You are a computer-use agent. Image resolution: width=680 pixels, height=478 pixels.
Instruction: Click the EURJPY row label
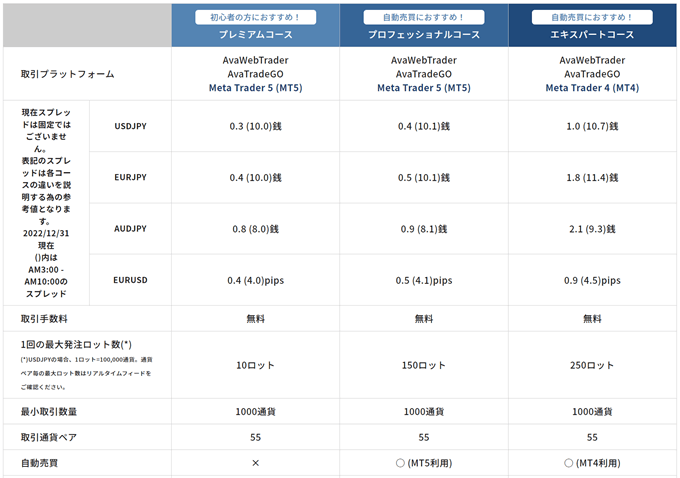coord(131,177)
